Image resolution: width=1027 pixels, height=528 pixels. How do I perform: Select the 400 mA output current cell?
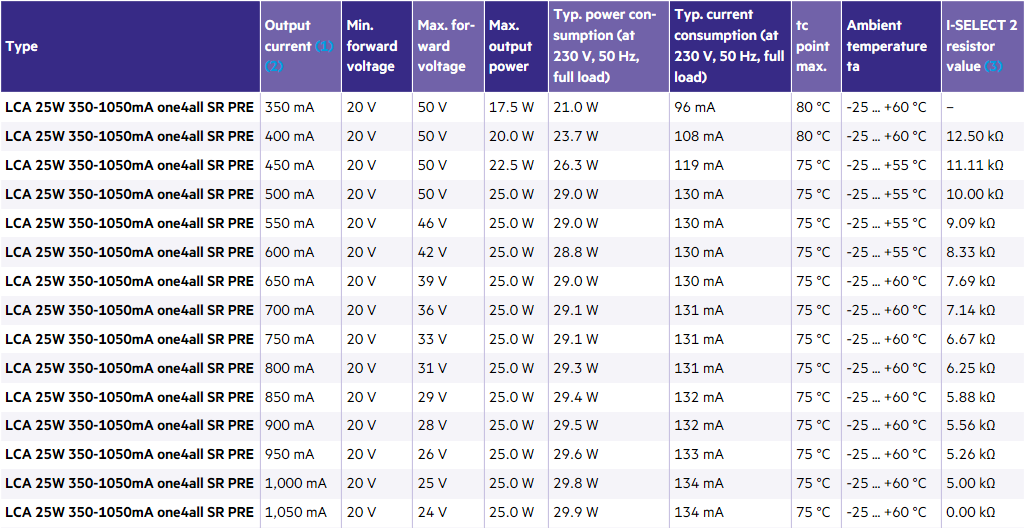pyautogui.click(x=301, y=136)
